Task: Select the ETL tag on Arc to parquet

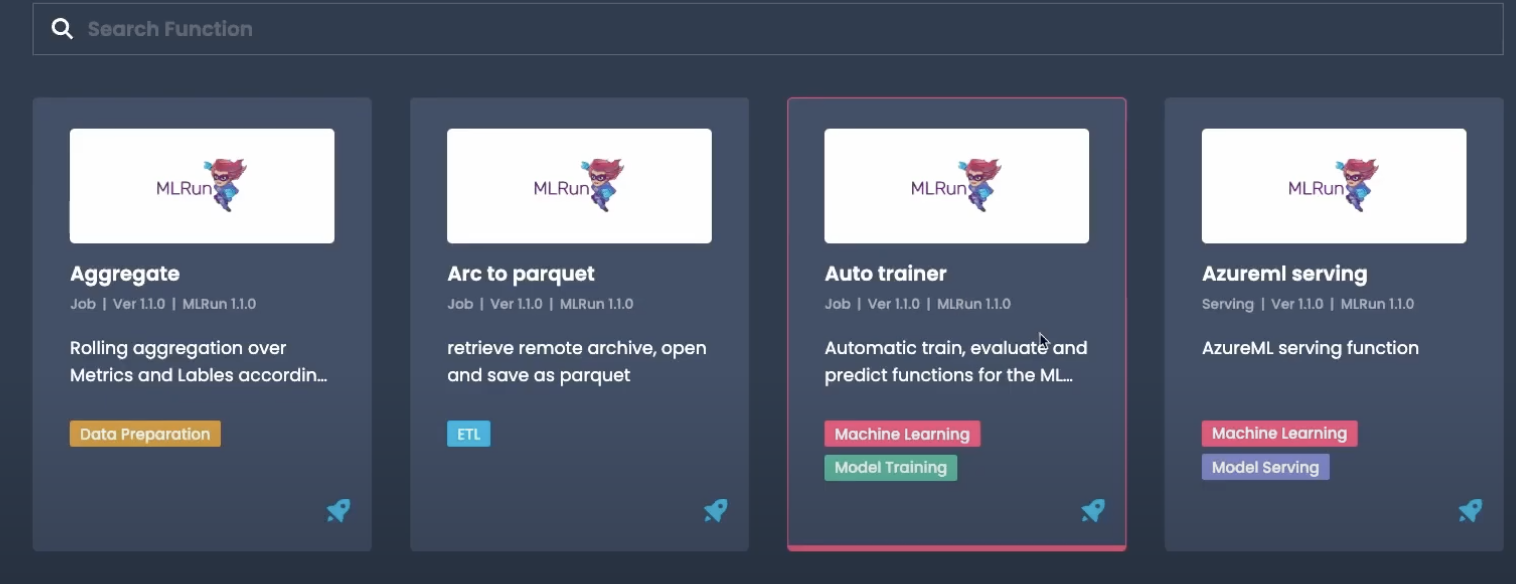Action: [x=469, y=434]
